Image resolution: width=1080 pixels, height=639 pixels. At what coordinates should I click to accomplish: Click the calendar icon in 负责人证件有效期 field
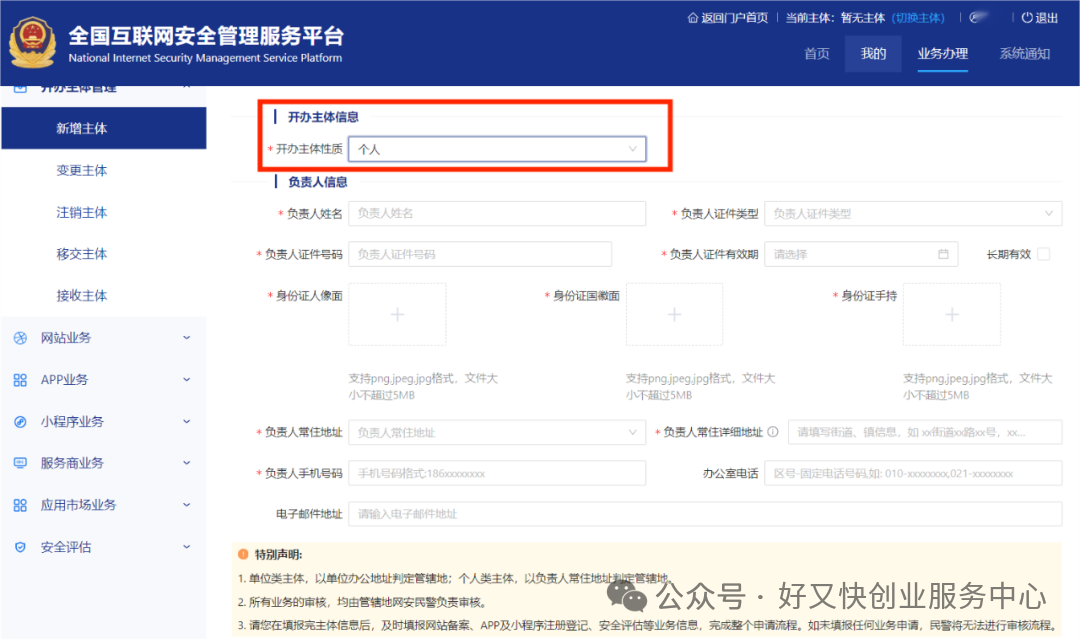click(x=944, y=254)
